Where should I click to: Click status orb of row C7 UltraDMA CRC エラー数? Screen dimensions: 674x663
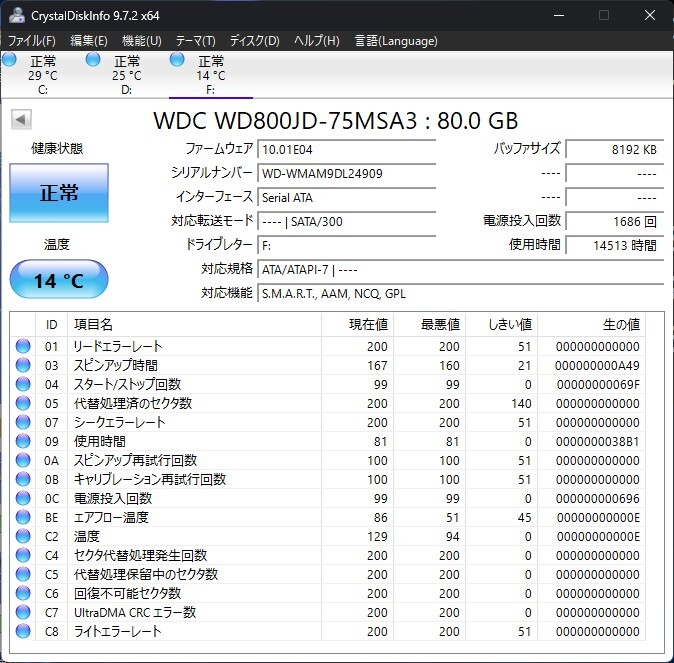point(23,612)
